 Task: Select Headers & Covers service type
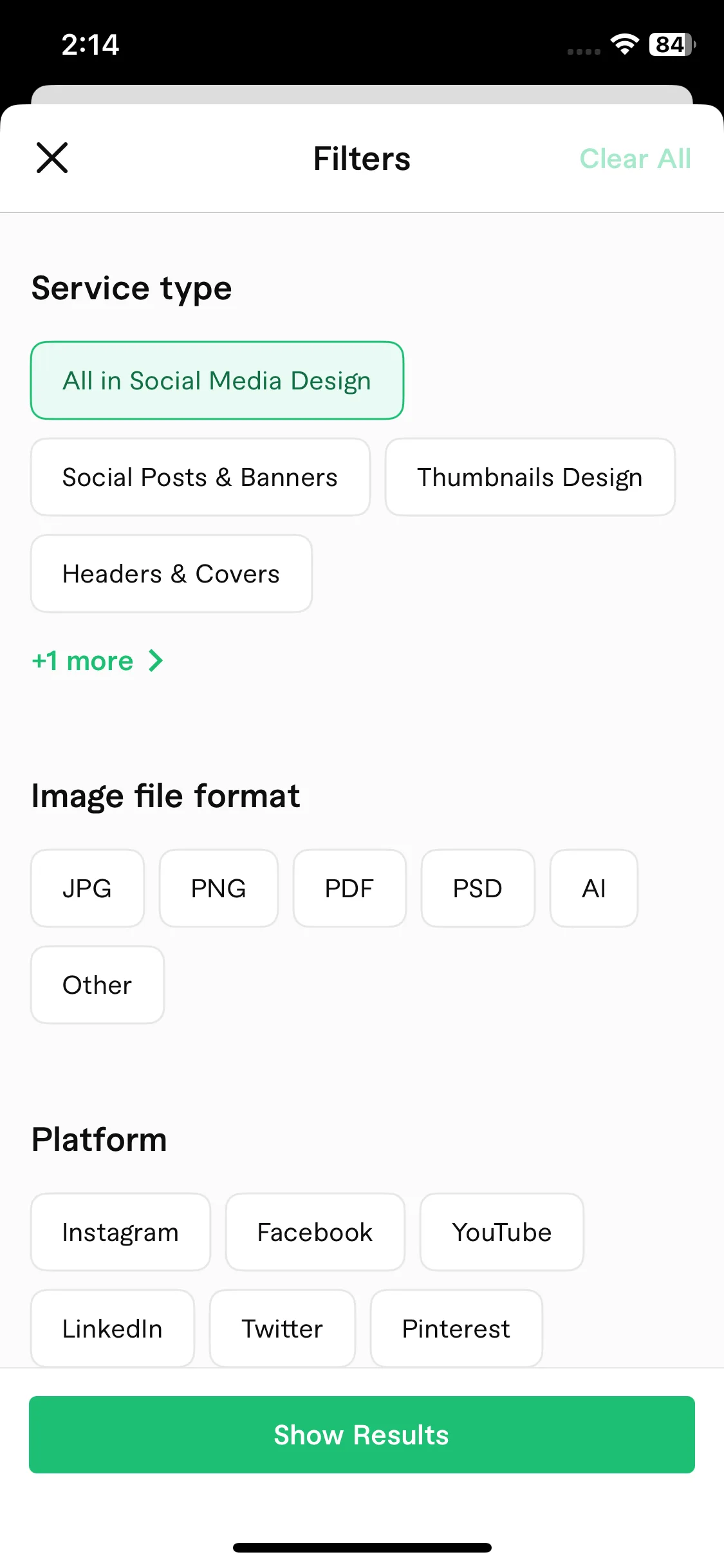[171, 574]
